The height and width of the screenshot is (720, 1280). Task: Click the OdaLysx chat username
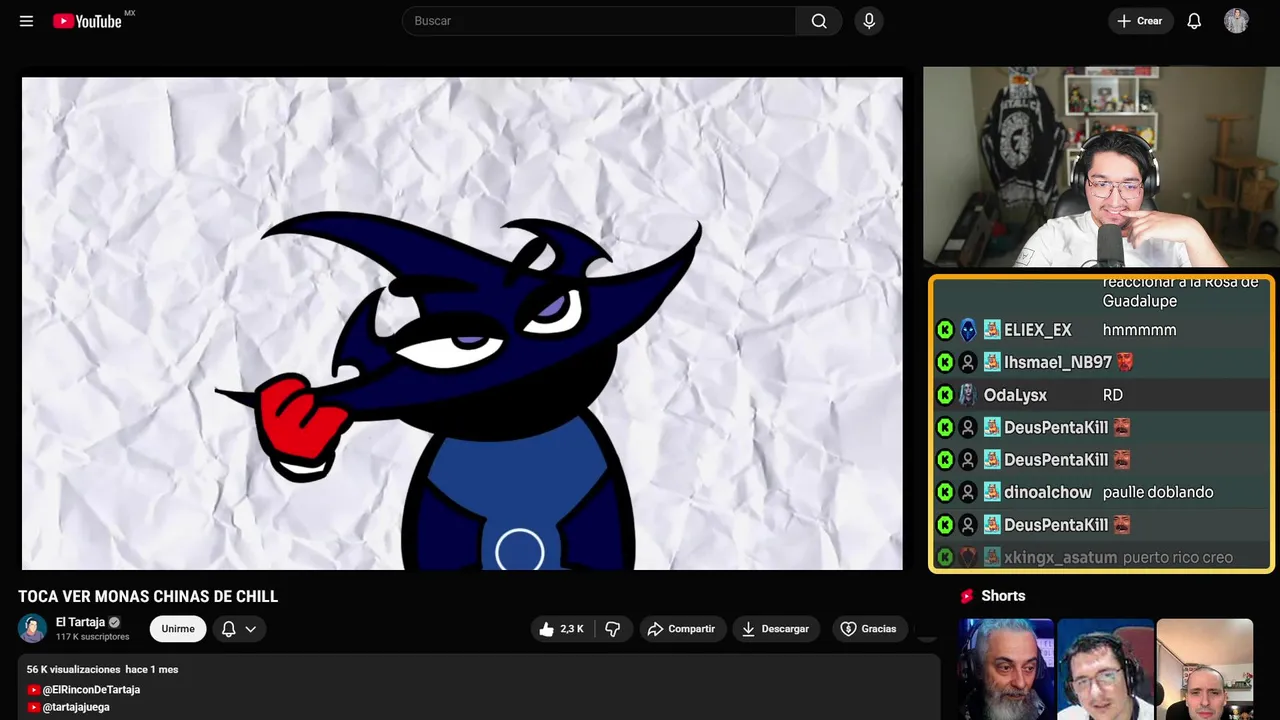(x=1015, y=395)
